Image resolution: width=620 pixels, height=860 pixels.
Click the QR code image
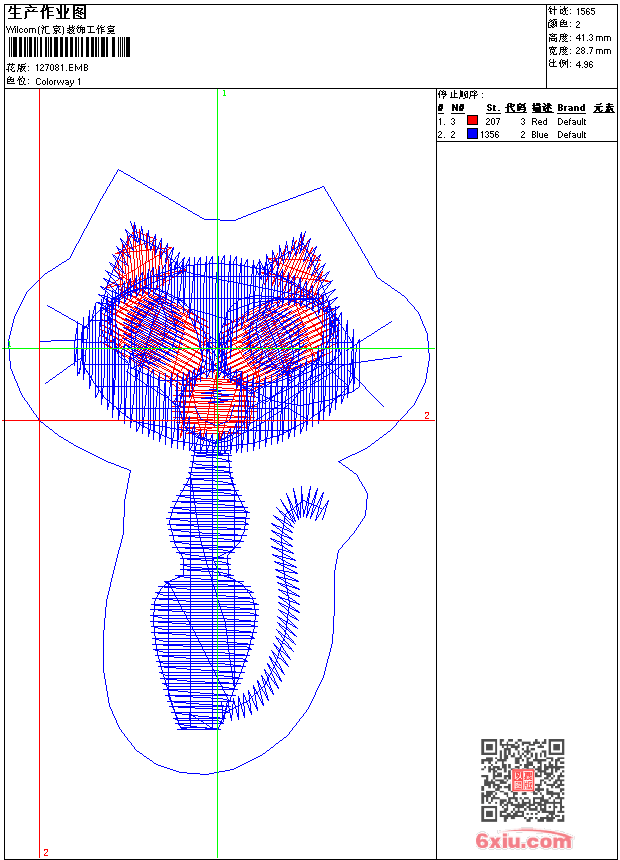(x=522, y=780)
